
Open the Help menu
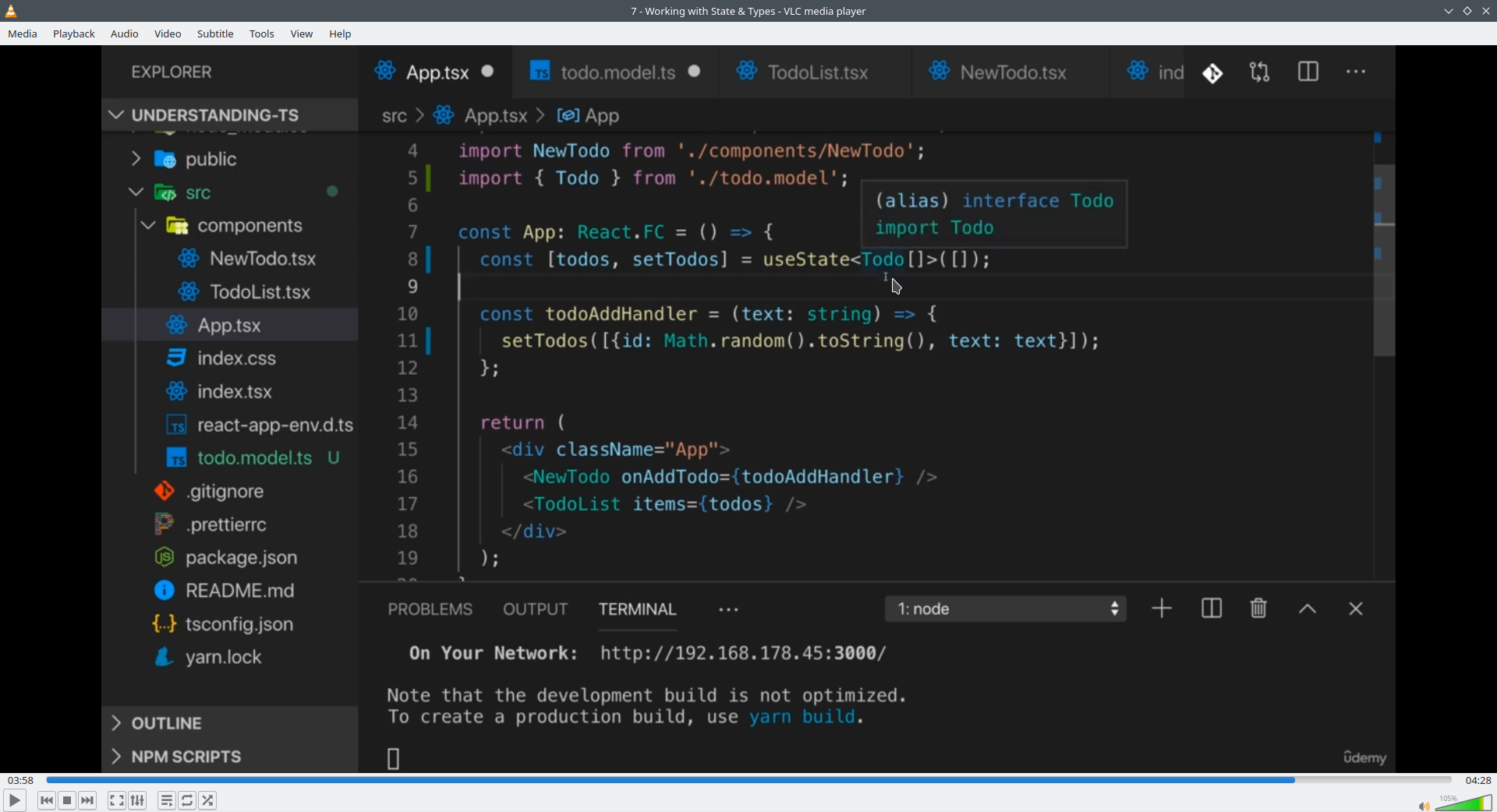341,34
